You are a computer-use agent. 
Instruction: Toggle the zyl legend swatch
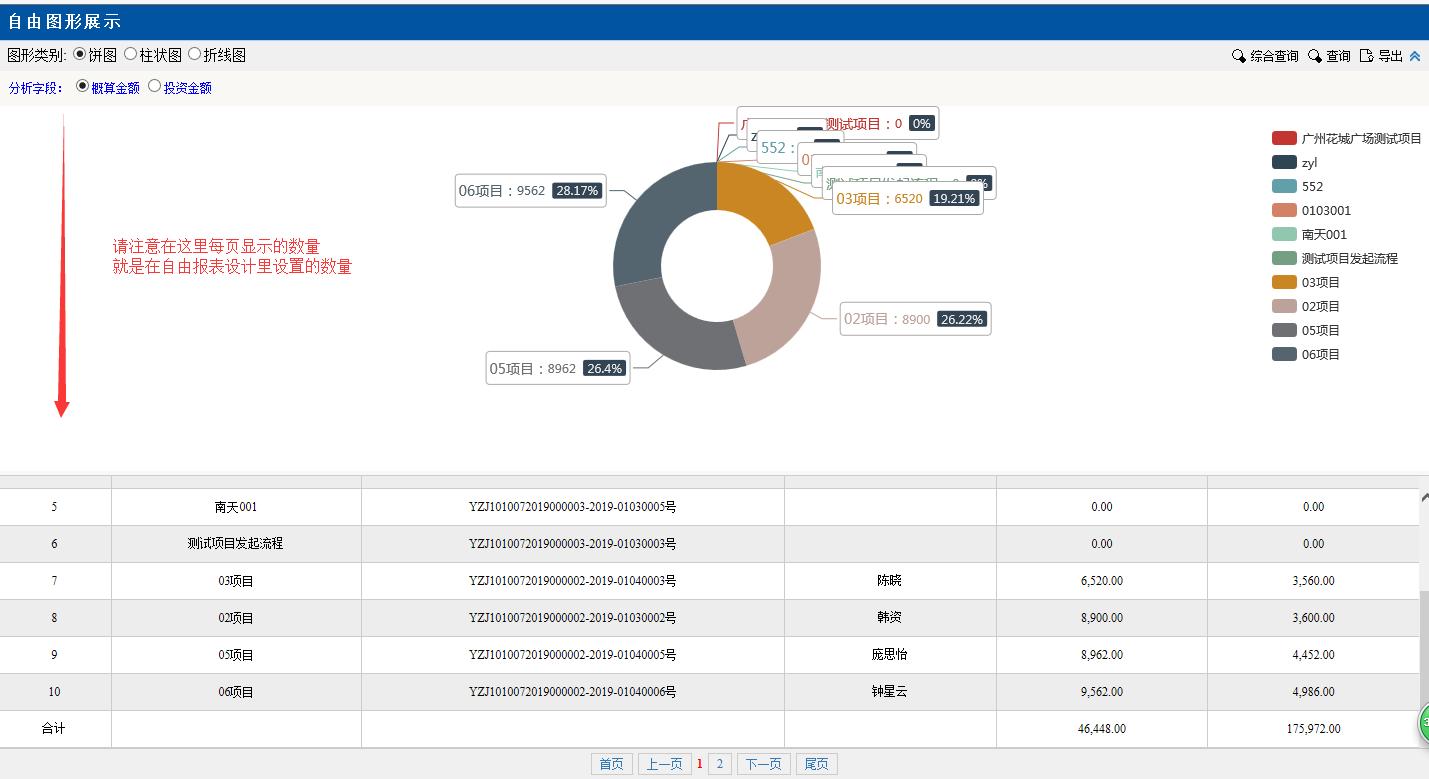click(x=1284, y=162)
